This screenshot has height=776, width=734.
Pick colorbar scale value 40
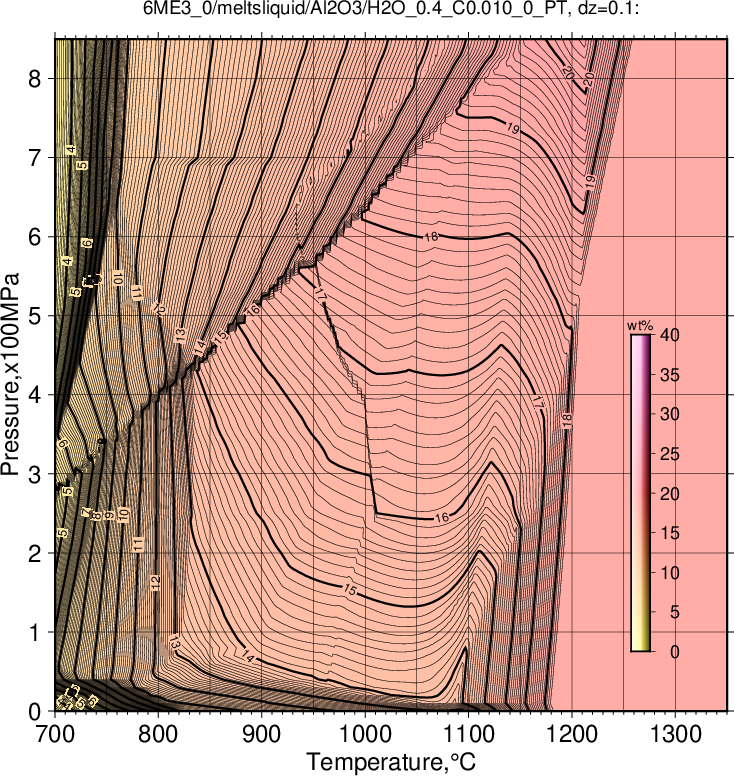click(669, 335)
